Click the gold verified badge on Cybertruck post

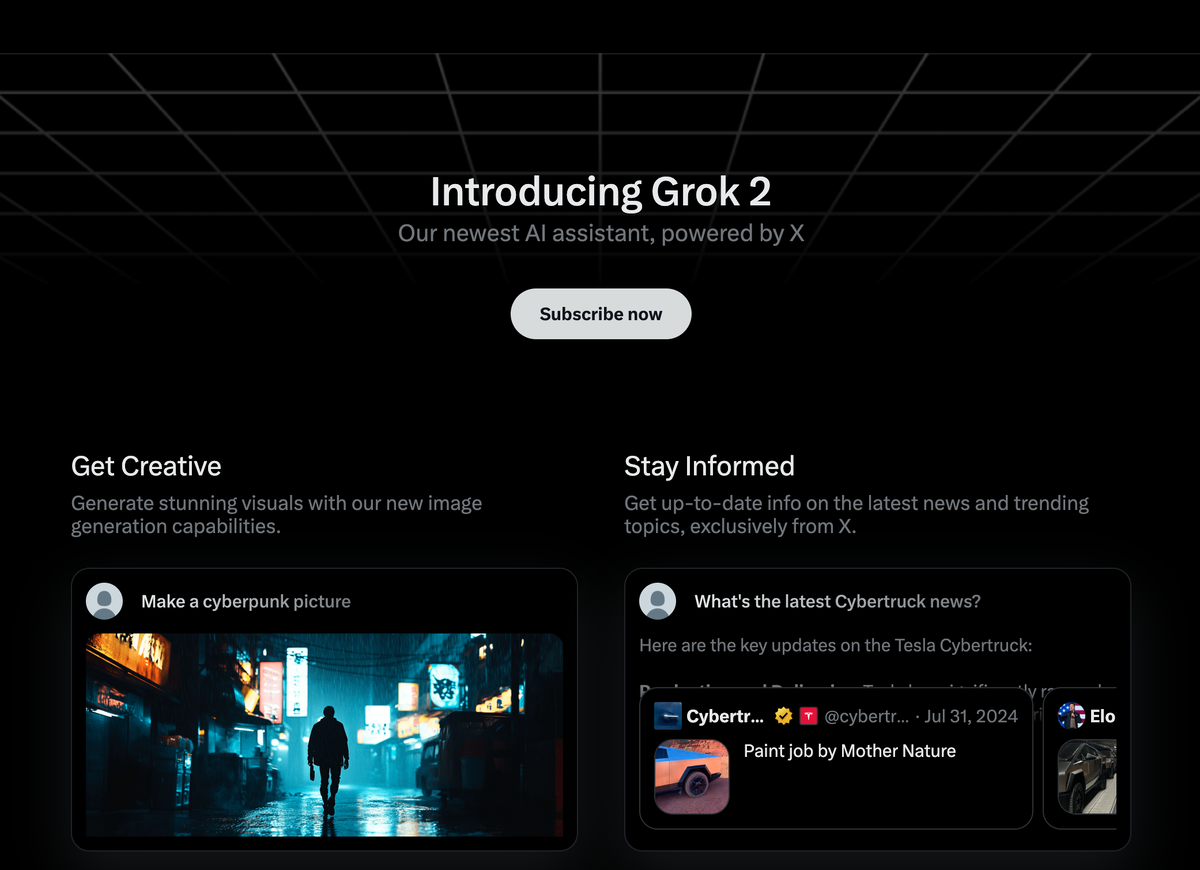(x=784, y=716)
